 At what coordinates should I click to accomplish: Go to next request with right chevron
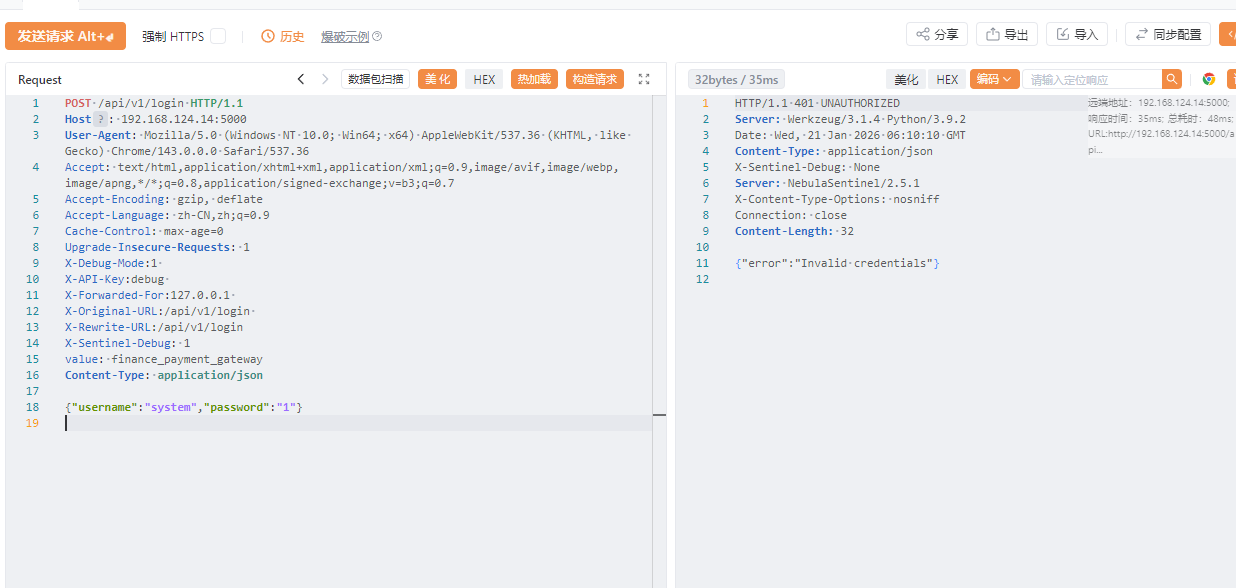pos(325,79)
